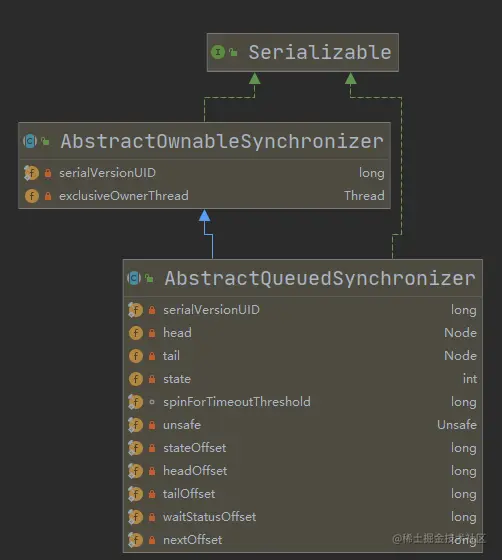Click field icon beside exclusiveOwnerThread

tap(32, 196)
